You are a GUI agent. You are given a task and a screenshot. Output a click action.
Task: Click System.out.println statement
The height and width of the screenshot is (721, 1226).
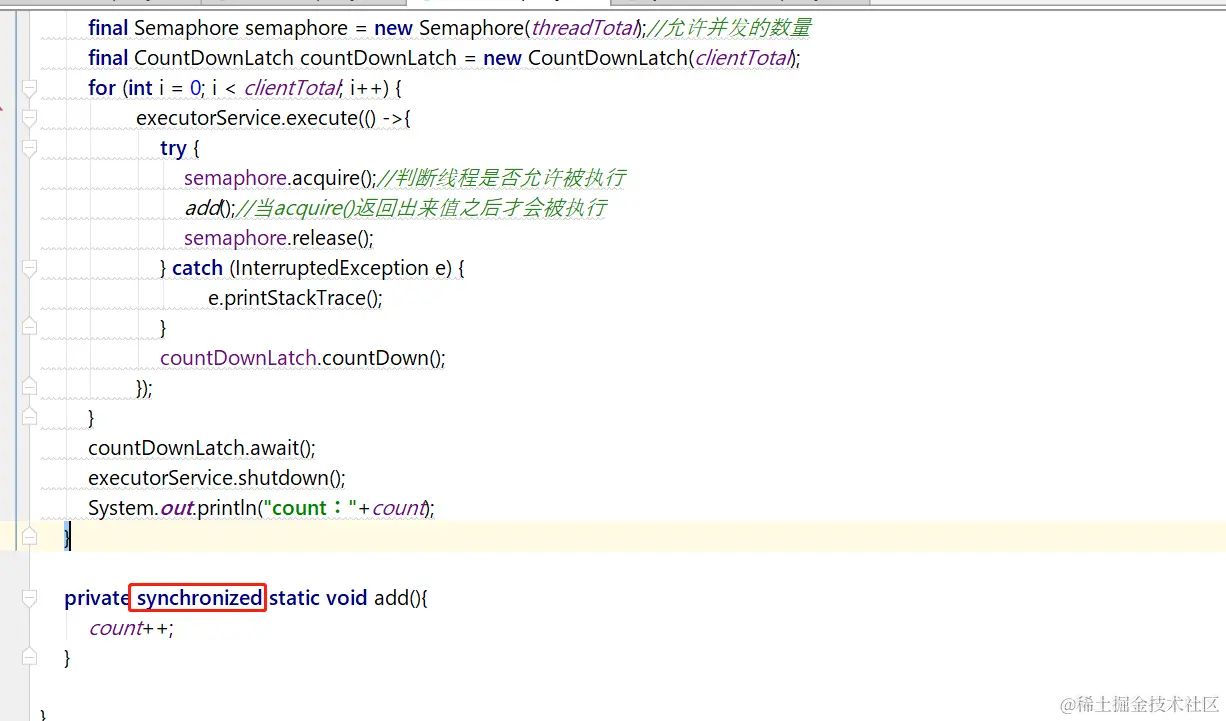262,508
